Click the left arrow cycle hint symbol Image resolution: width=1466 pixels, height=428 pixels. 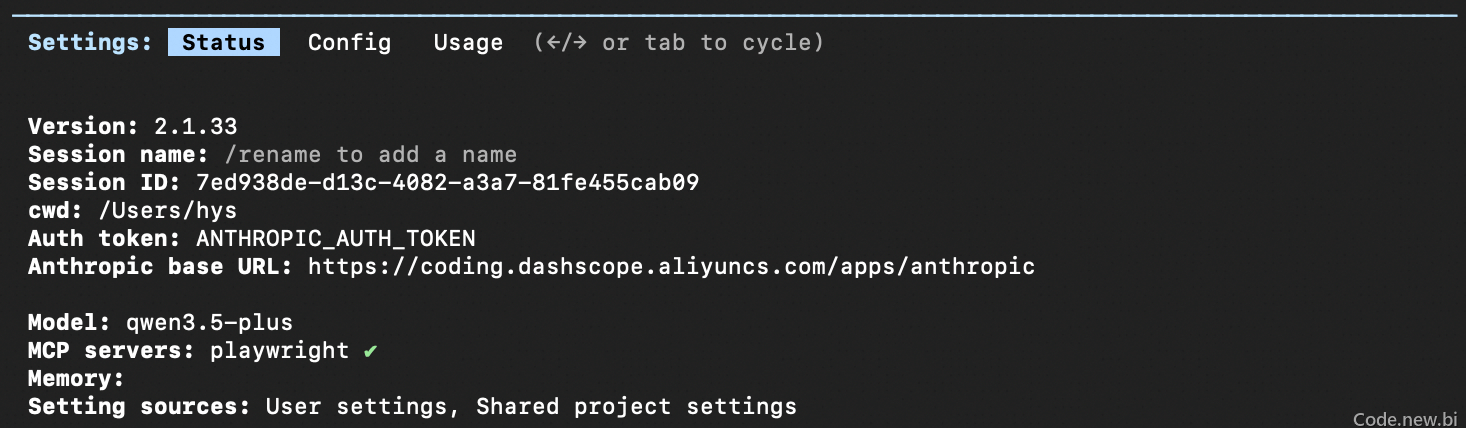pyautogui.click(x=553, y=43)
